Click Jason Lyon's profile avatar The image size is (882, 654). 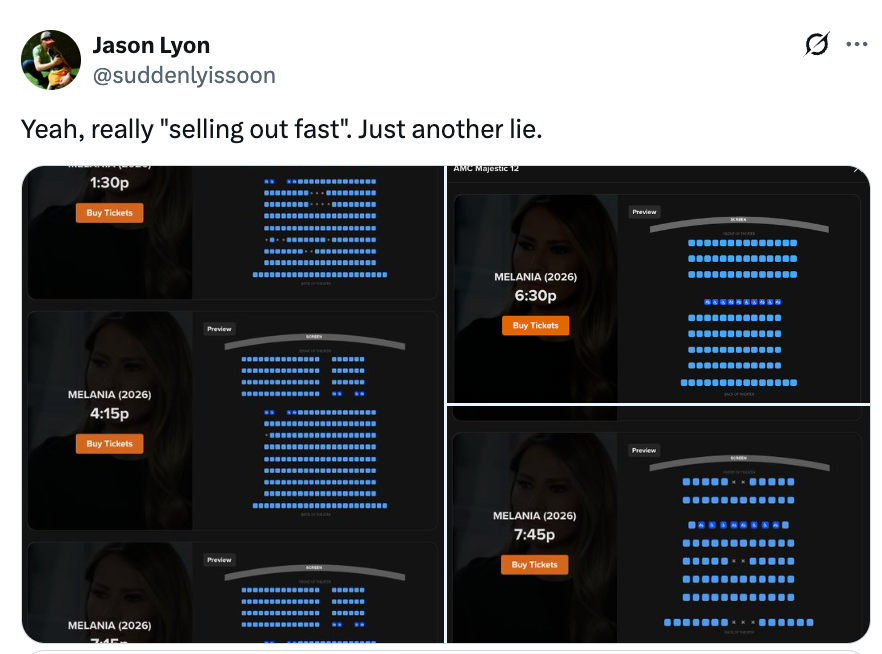coord(51,60)
